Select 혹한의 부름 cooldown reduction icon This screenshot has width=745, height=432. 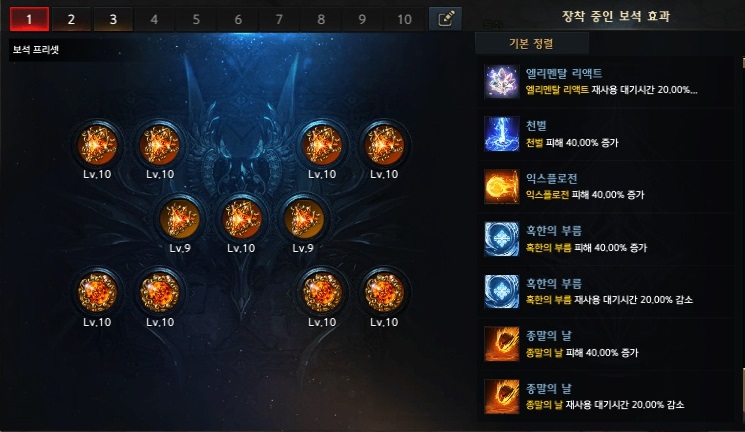click(501, 291)
